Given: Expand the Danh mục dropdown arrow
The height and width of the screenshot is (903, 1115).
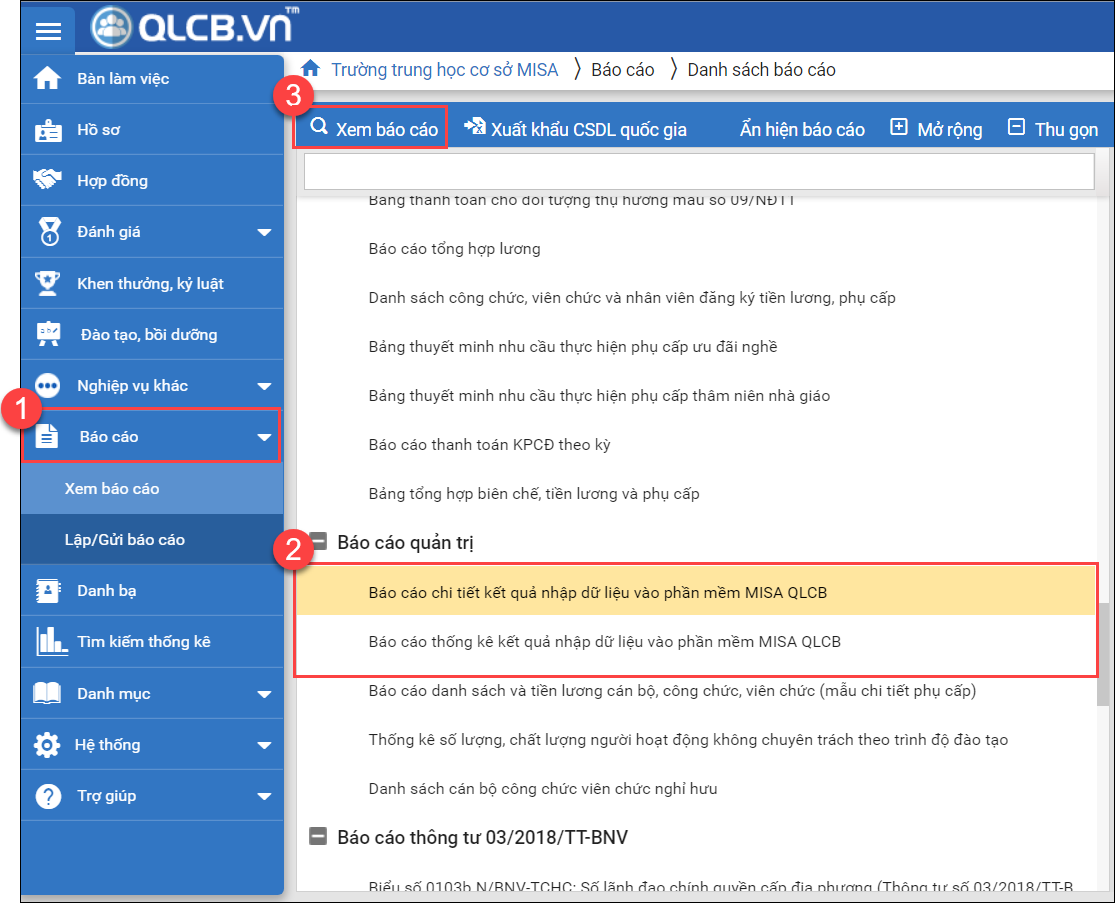Looking at the screenshot, I should coord(264,694).
